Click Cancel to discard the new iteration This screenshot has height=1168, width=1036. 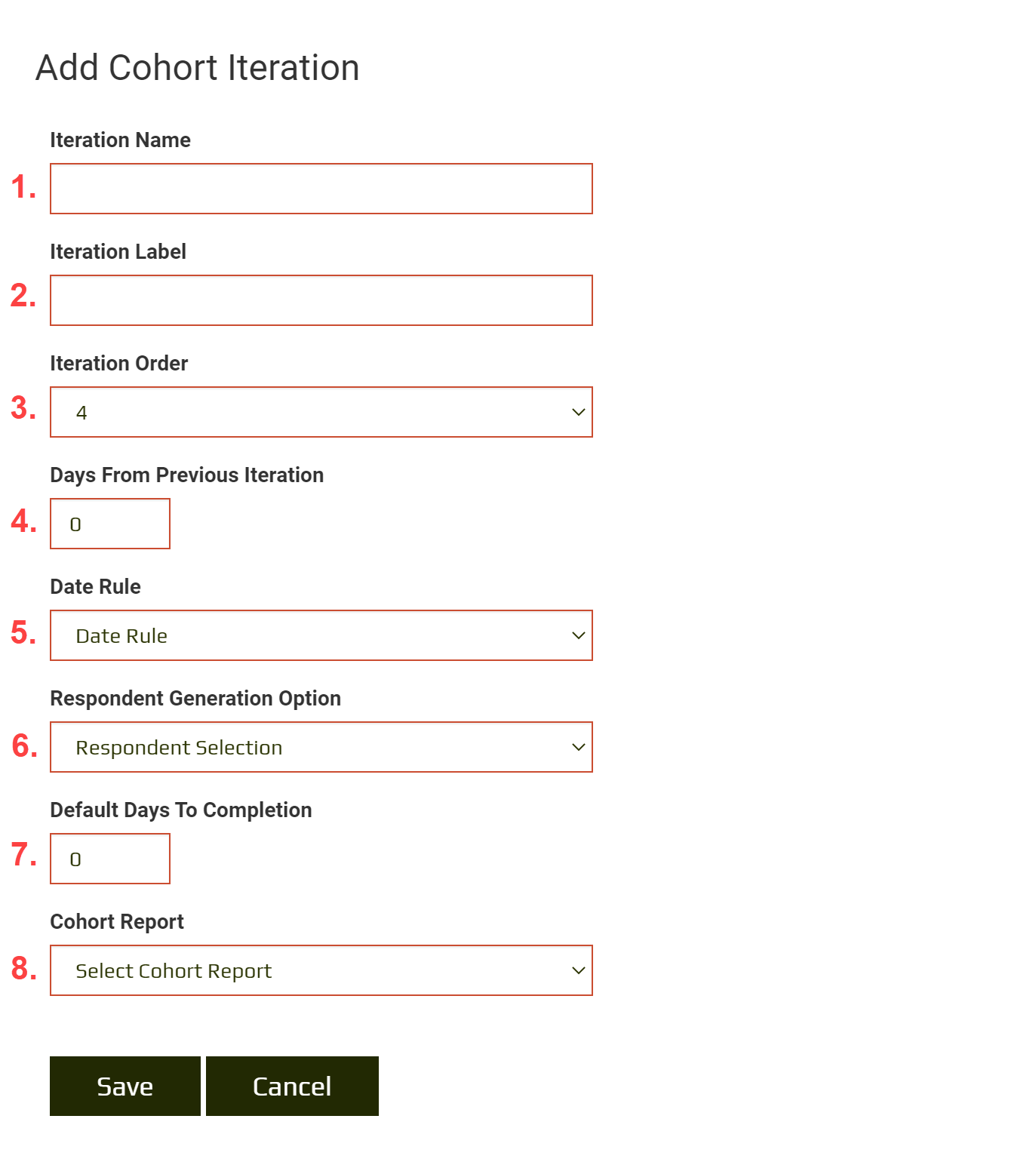coord(291,1086)
